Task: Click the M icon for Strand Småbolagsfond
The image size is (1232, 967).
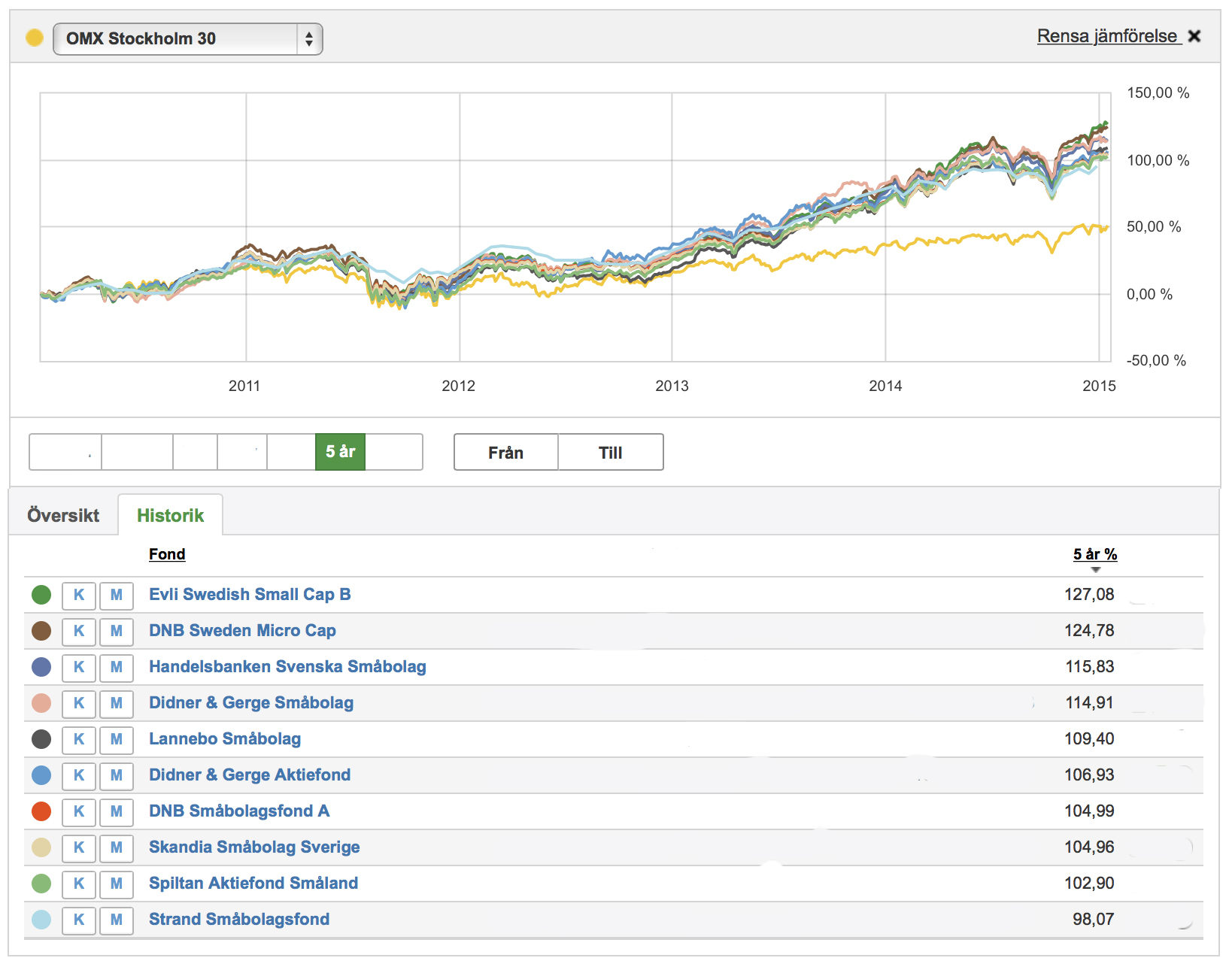Action: (x=117, y=920)
